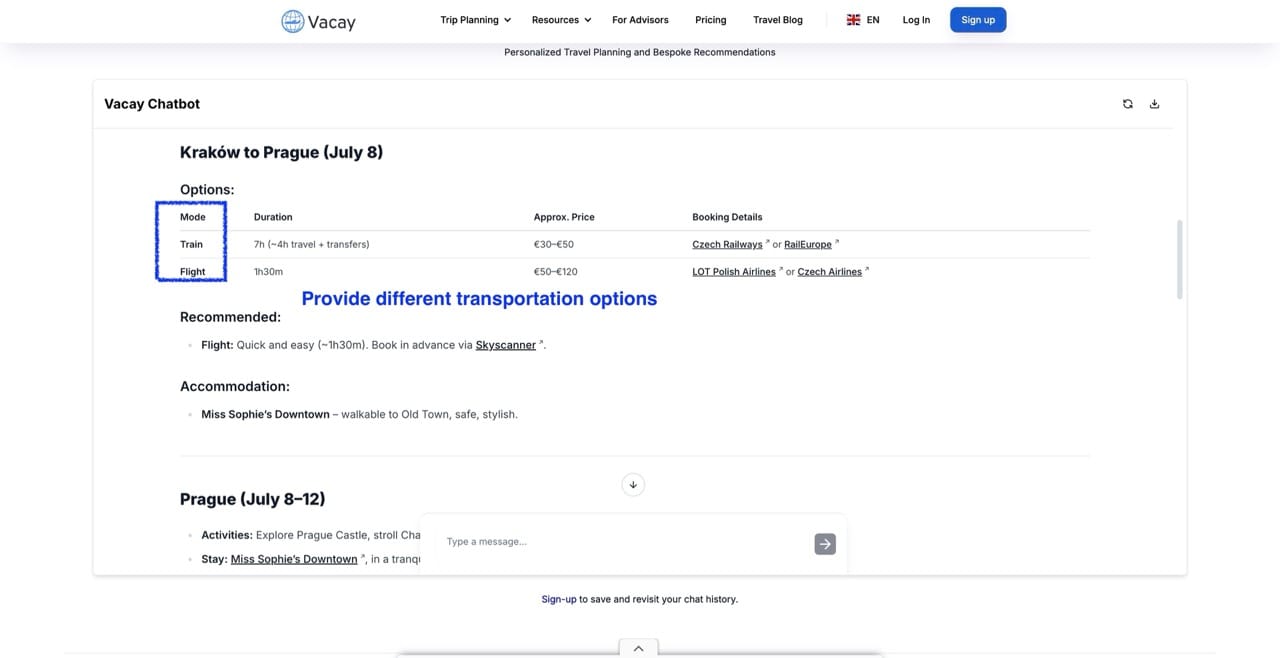Open the Travel Blog menu item

click(x=777, y=19)
